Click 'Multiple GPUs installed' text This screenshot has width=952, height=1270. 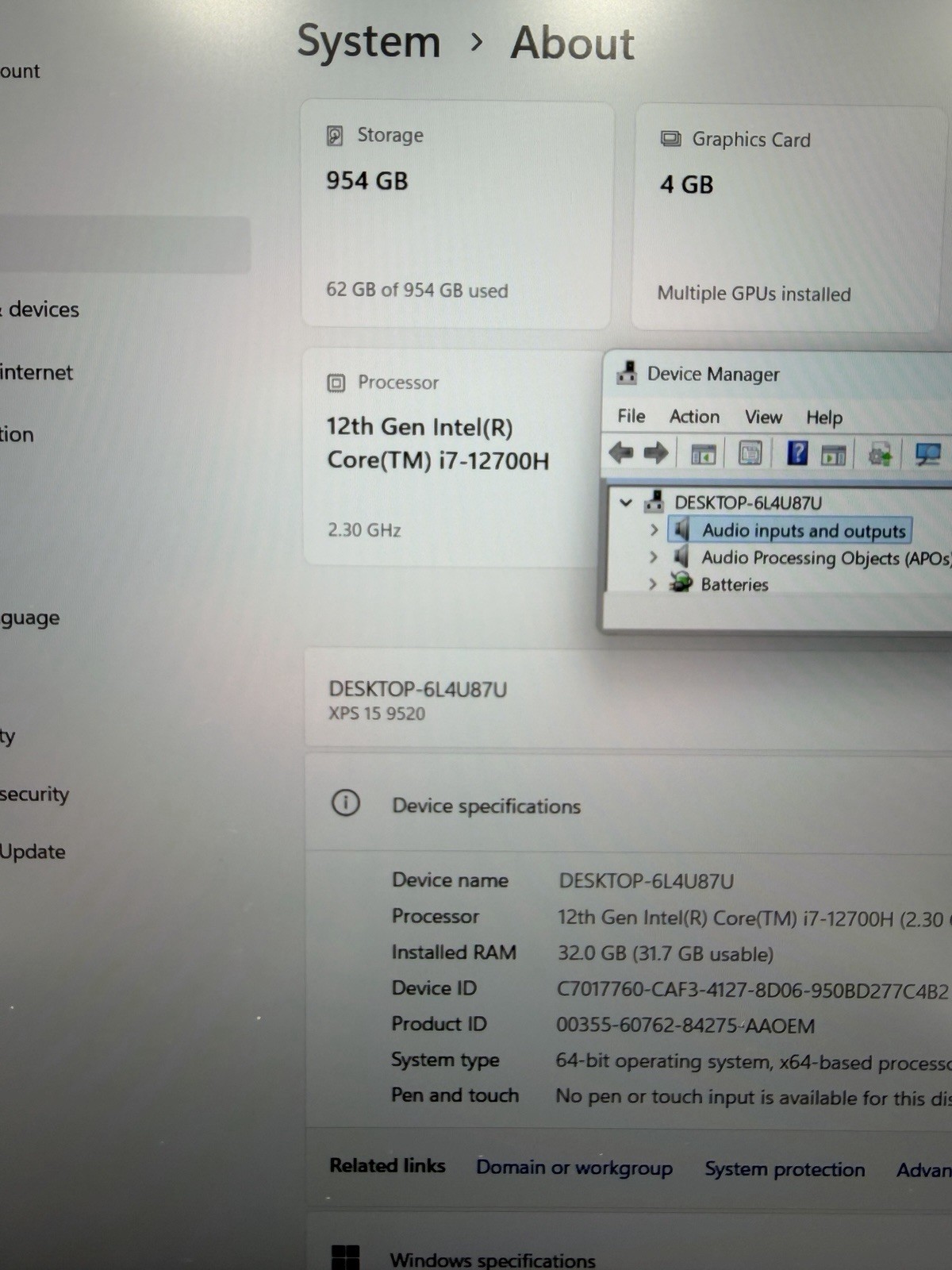click(754, 294)
